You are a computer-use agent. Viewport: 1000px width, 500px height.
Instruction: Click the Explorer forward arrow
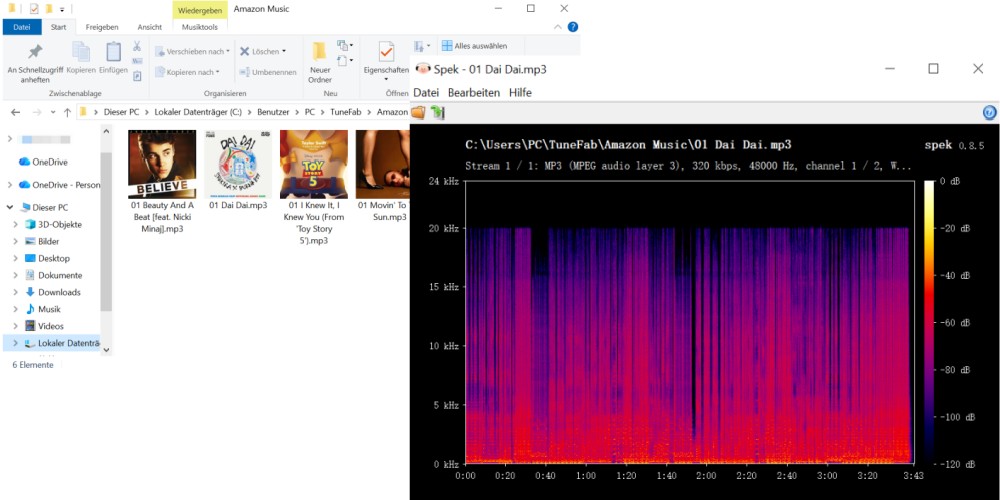[37, 112]
